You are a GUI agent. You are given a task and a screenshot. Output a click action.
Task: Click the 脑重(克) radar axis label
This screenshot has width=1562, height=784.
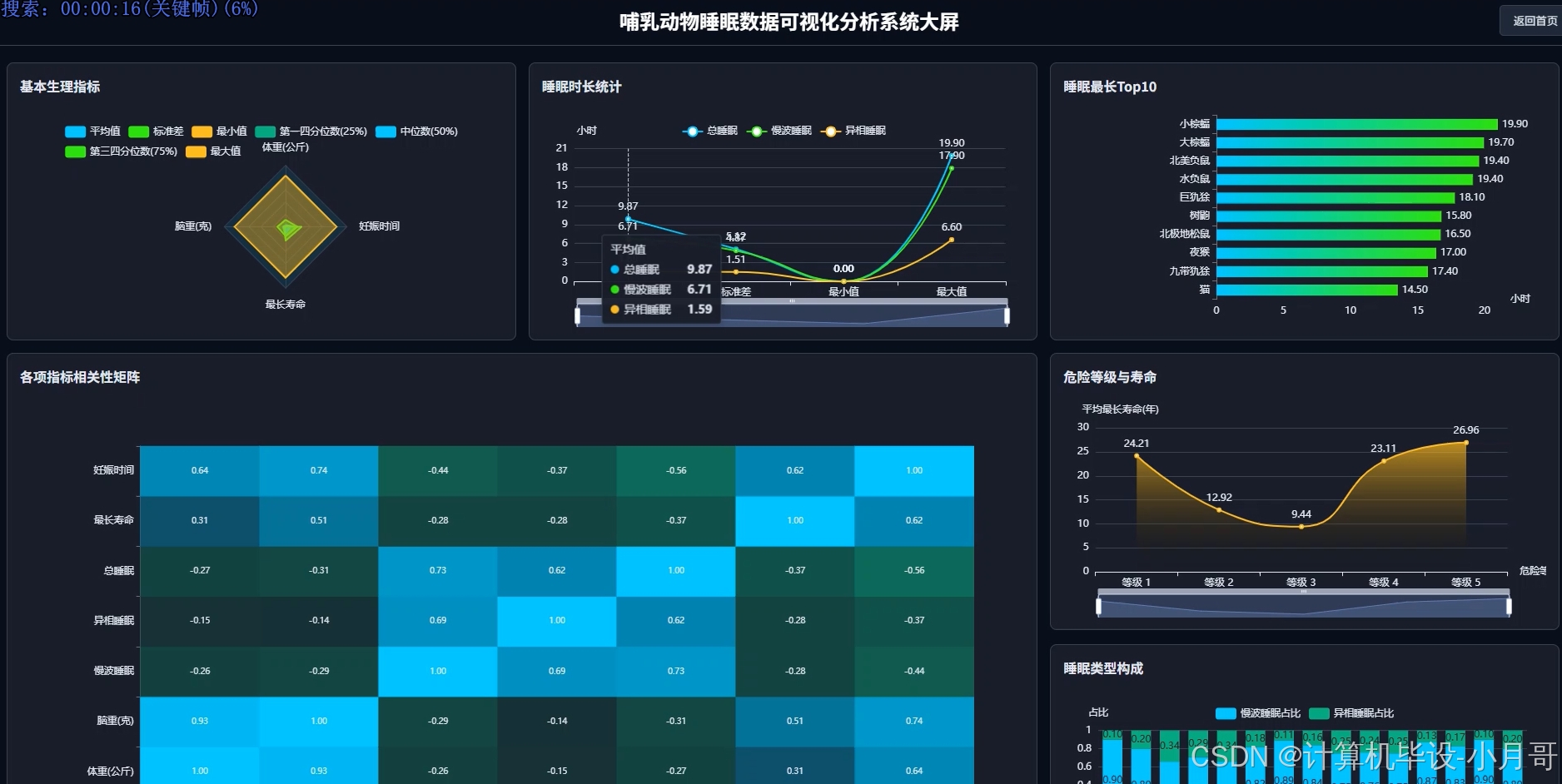tap(193, 226)
